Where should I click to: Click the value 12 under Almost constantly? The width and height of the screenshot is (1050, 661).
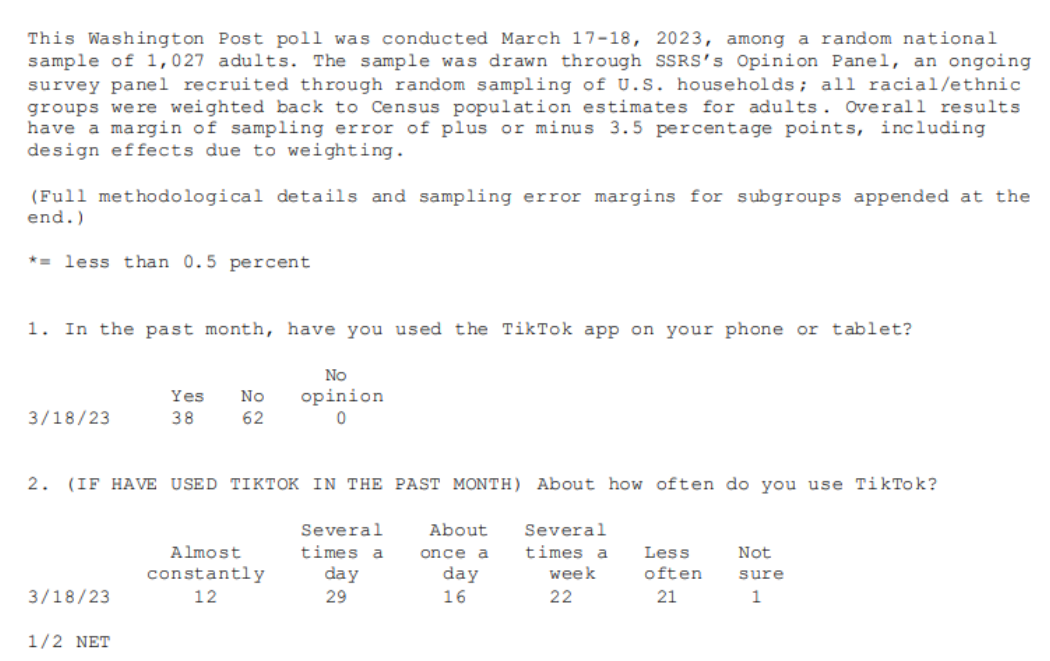click(x=205, y=597)
